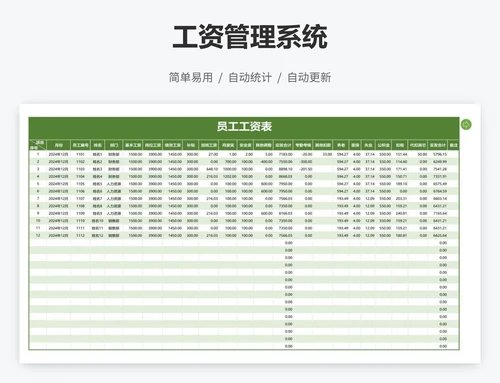
Task: Click employee number cell 1107
Action: 80,198
